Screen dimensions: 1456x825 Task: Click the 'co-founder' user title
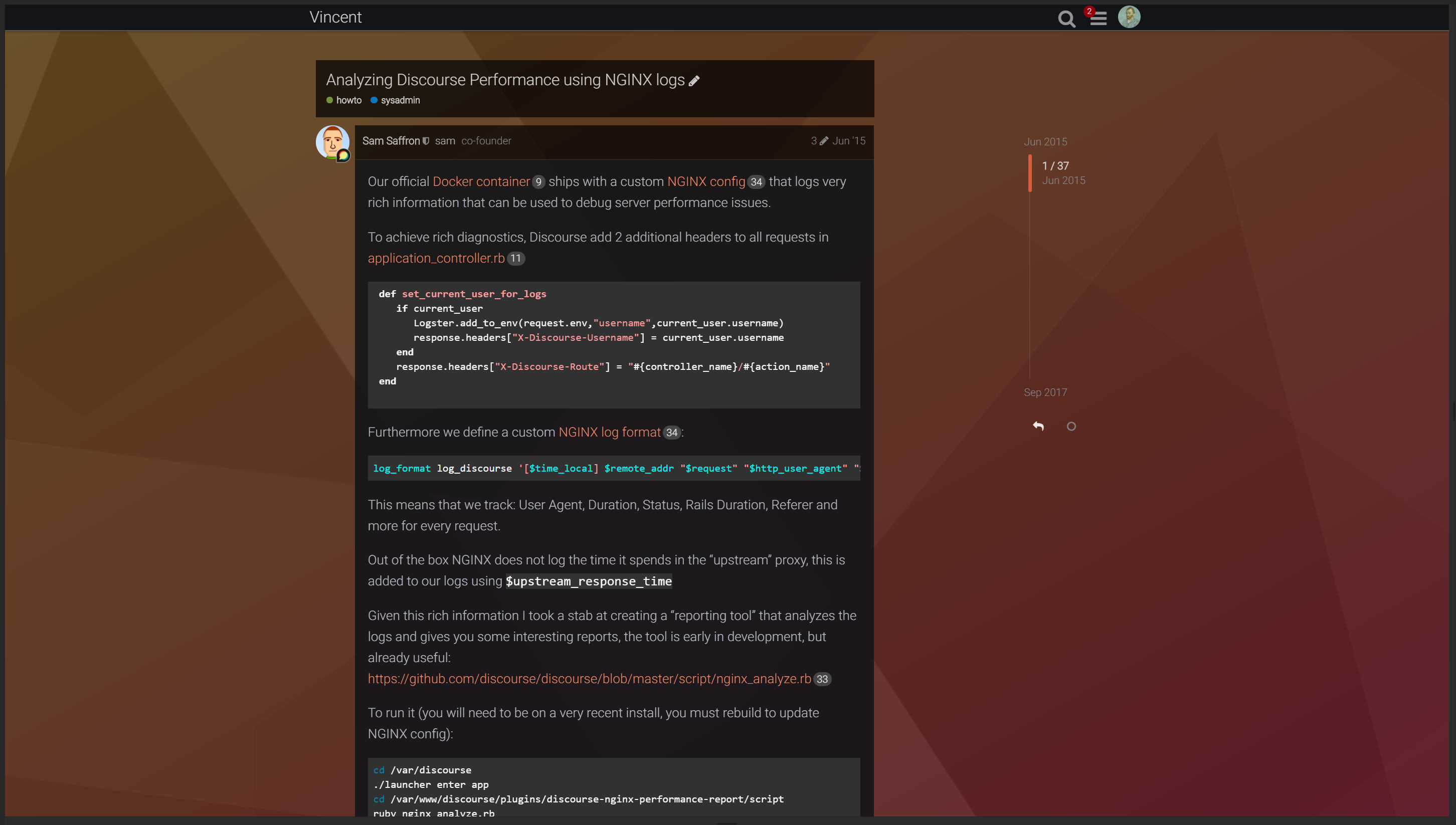tap(486, 141)
